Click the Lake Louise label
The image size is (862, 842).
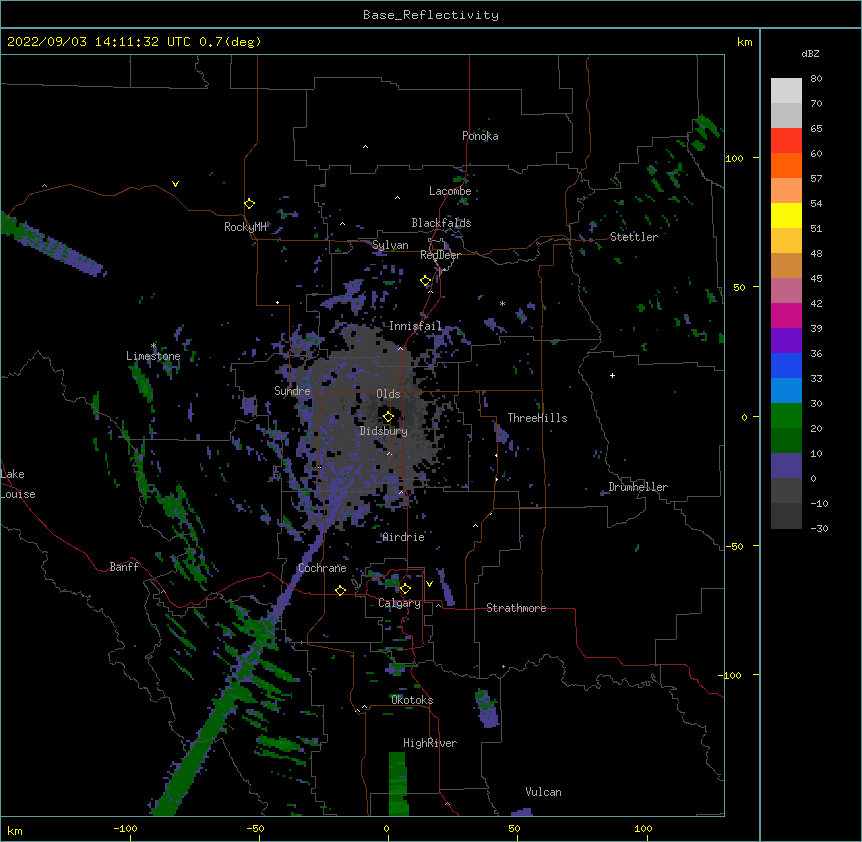[18, 484]
